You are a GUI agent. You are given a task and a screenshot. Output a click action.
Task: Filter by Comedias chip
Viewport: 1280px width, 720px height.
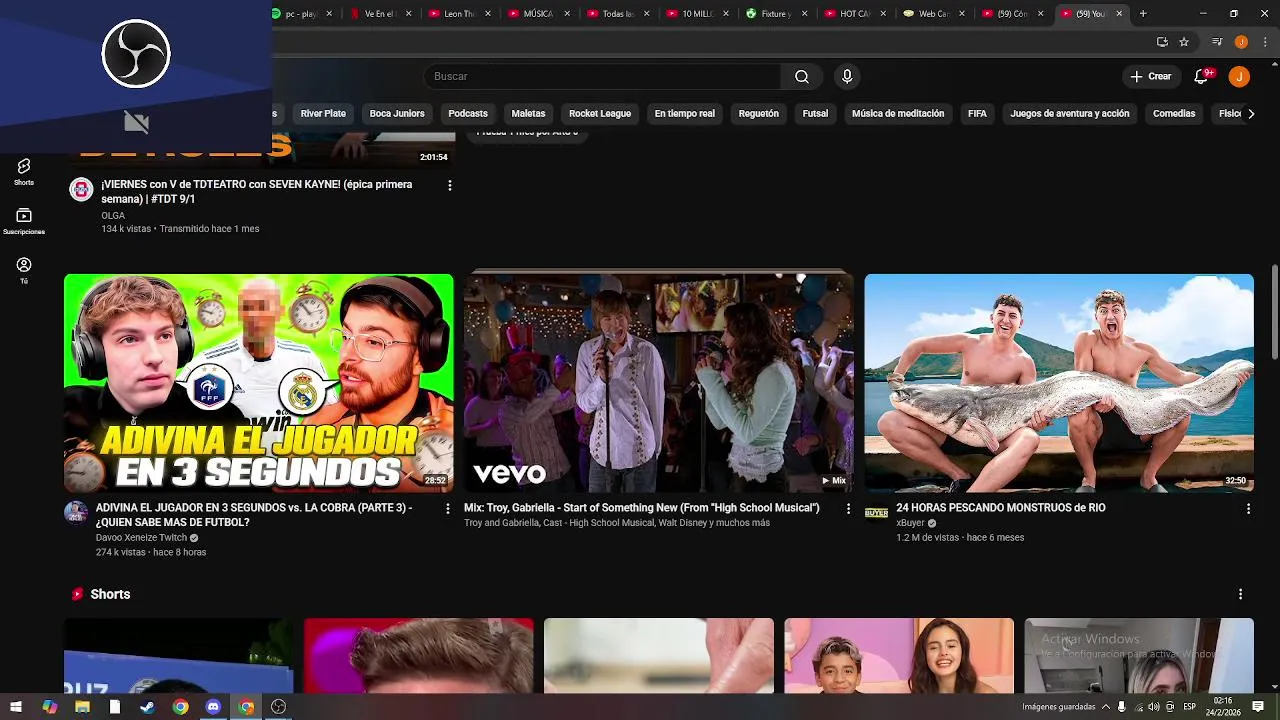pos(1174,114)
